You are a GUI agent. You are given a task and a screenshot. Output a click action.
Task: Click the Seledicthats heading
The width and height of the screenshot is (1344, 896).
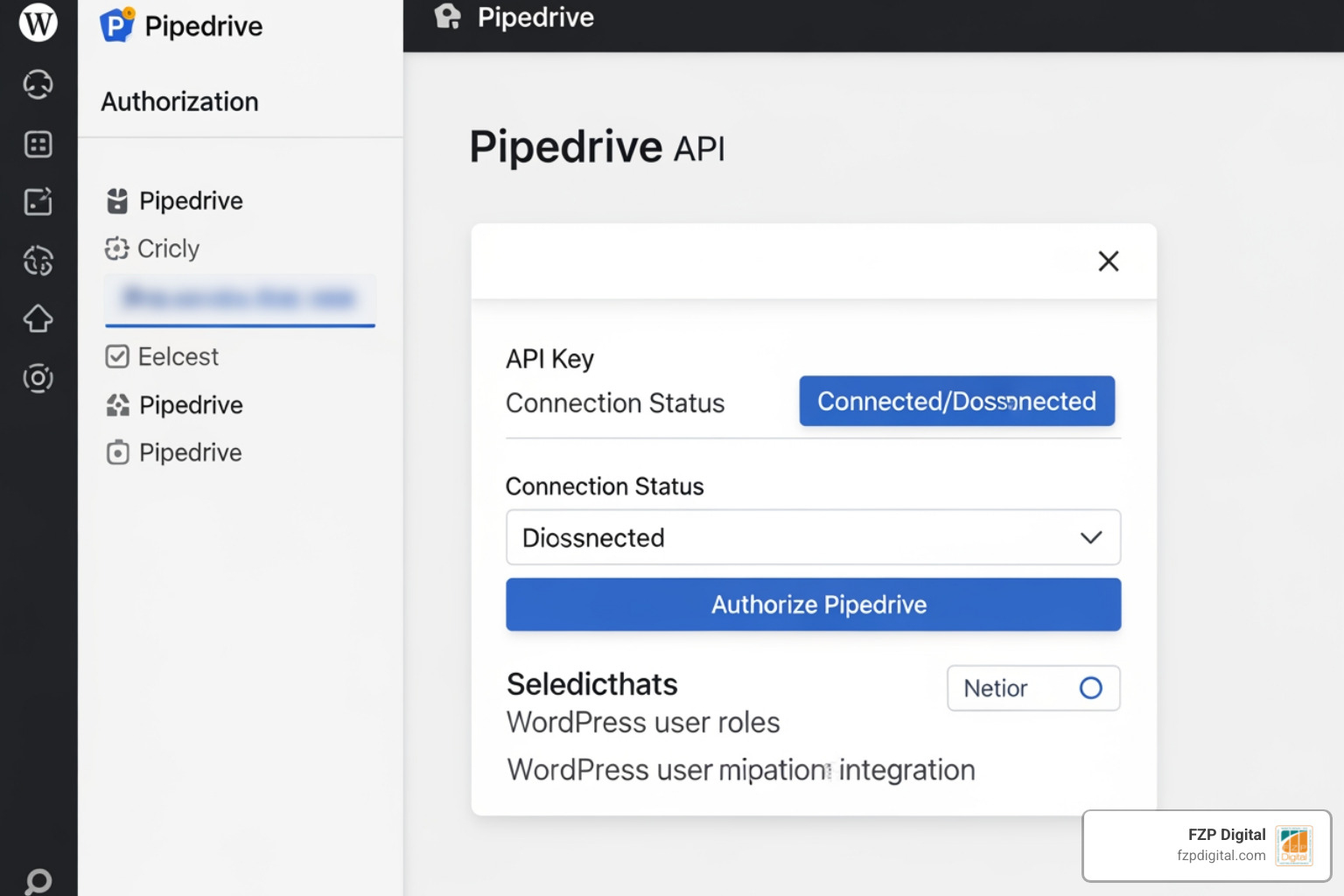591,684
